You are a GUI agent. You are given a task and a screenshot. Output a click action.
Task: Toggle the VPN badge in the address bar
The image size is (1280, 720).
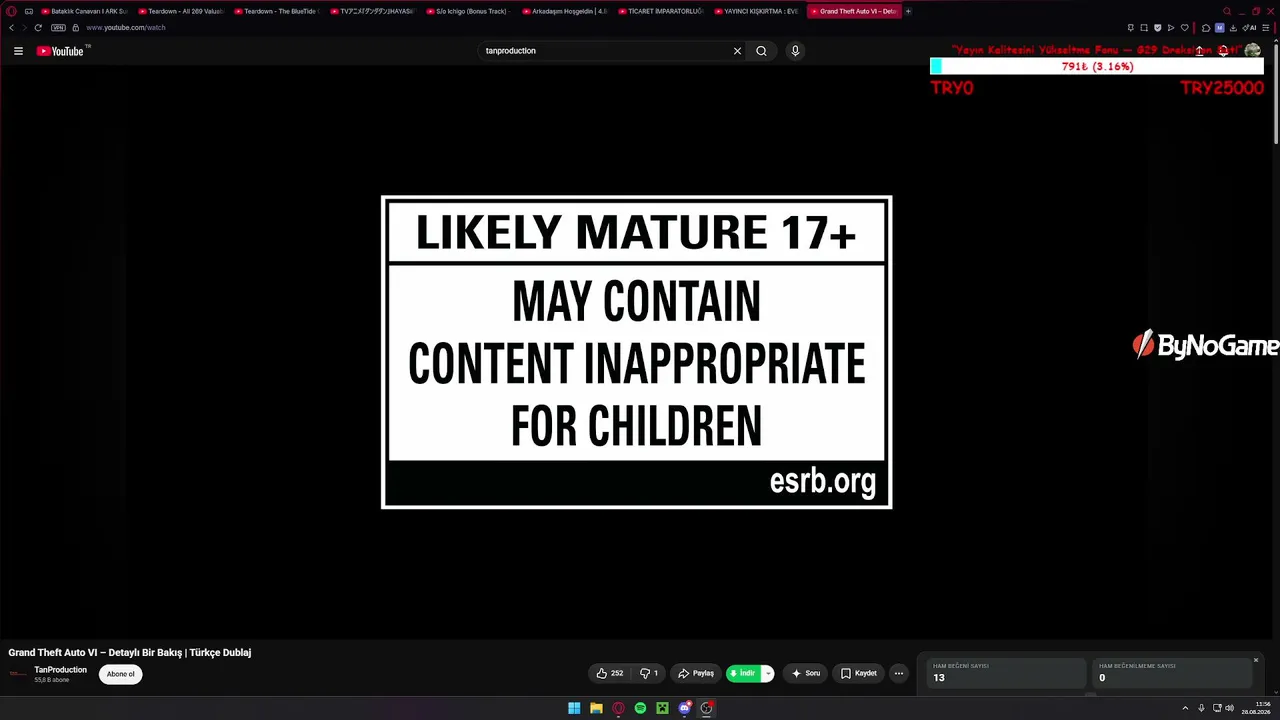pyautogui.click(x=58, y=28)
